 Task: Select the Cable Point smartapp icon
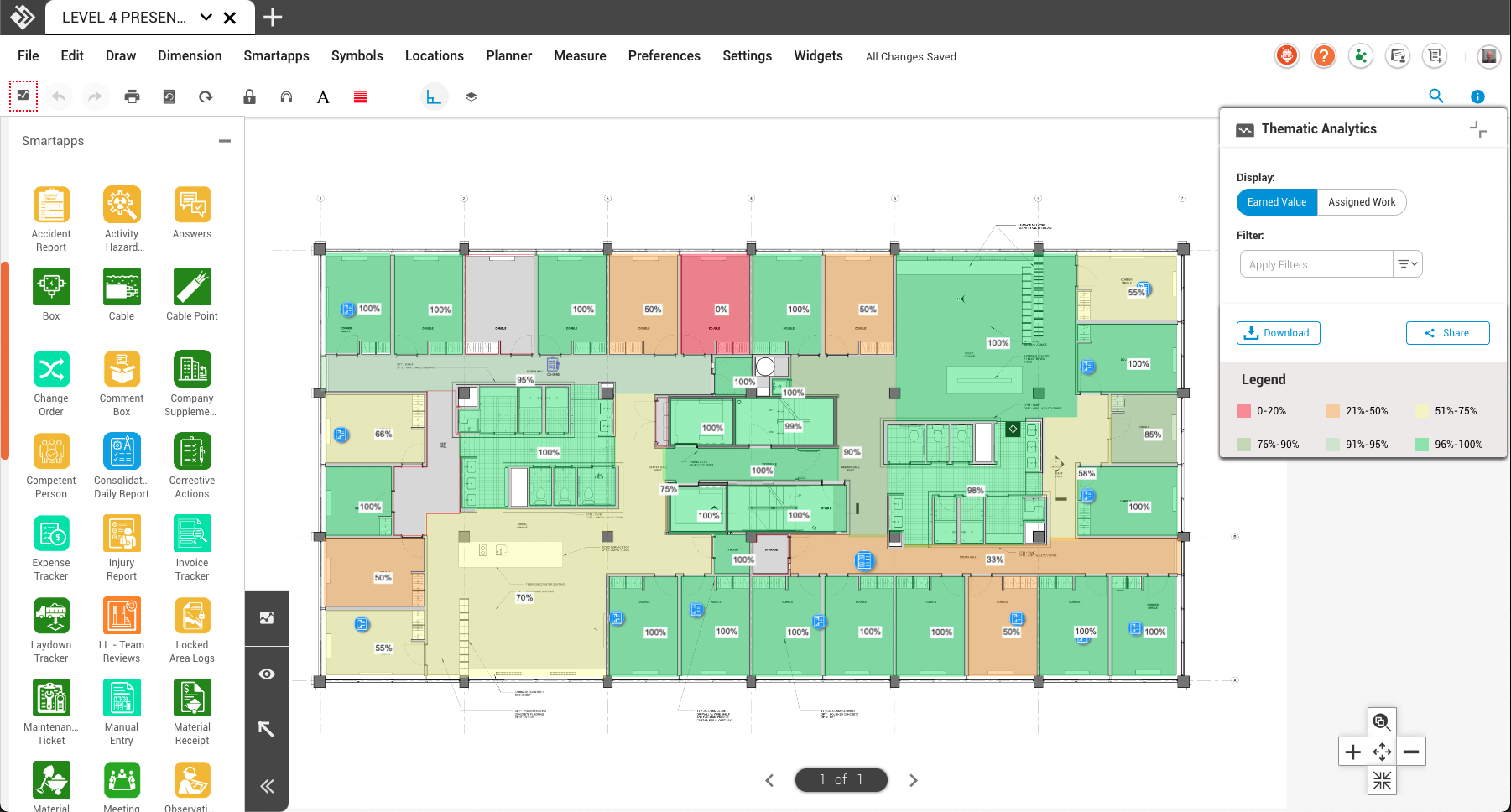(x=192, y=287)
